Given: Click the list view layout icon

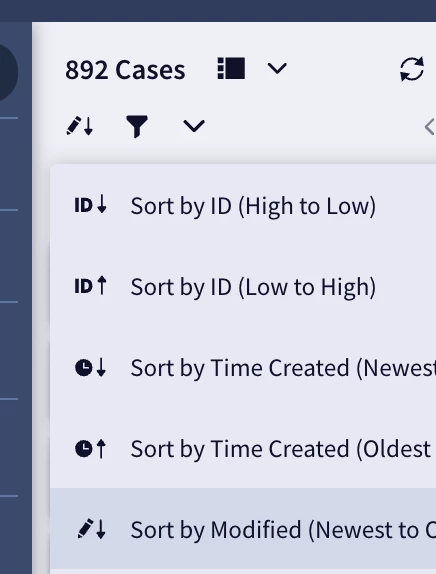Looking at the screenshot, I should [231, 68].
